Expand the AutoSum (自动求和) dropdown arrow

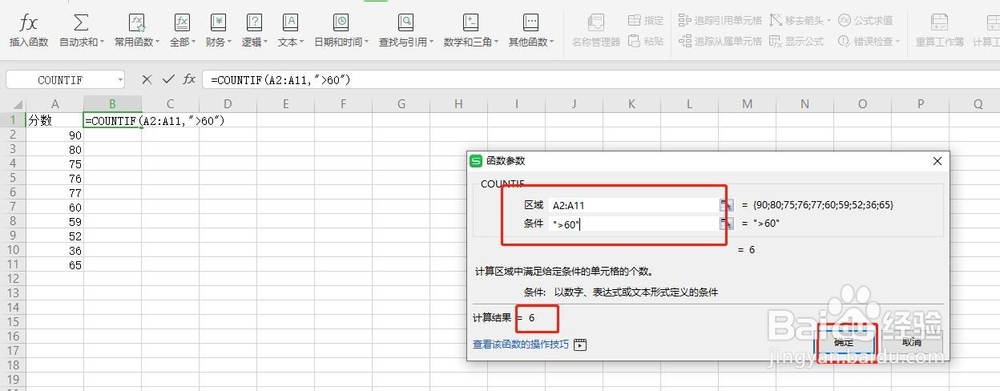click(101, 43)
